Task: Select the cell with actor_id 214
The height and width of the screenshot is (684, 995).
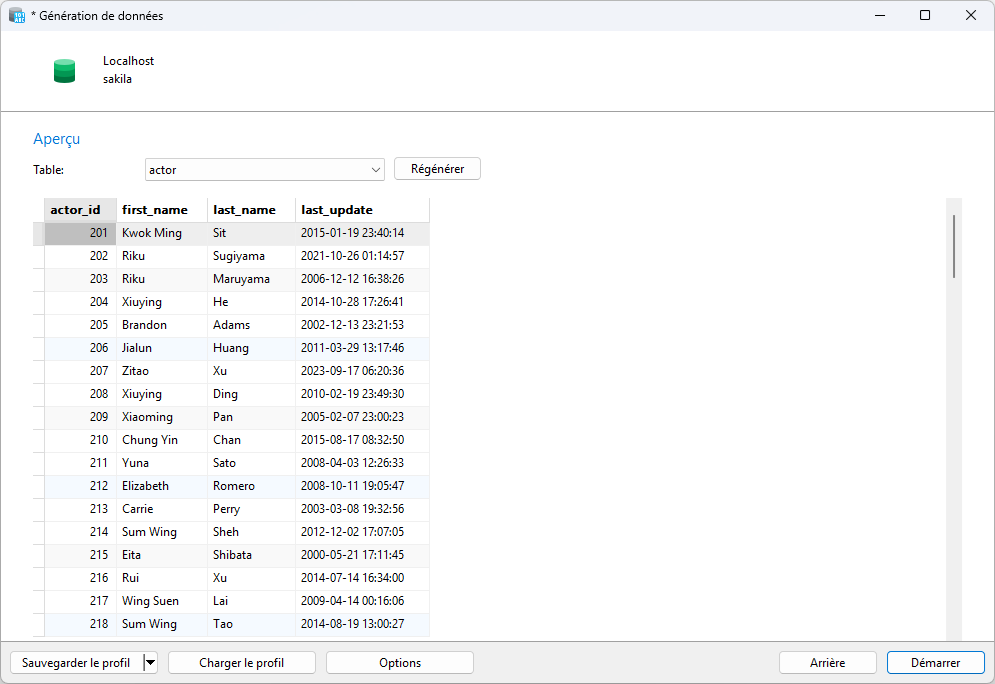Action: coord(81,532)
